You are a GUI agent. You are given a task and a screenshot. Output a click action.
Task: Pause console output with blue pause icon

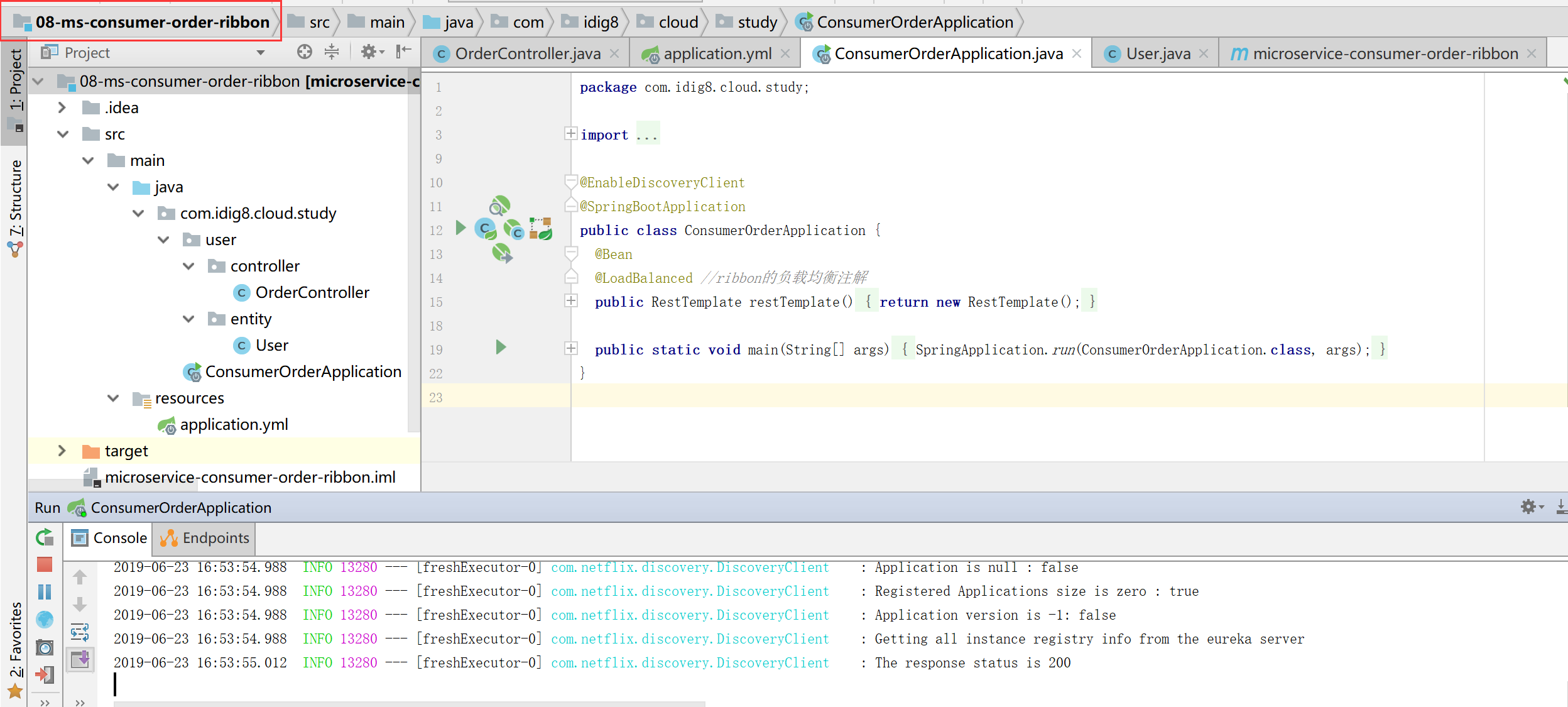(45, 592)
